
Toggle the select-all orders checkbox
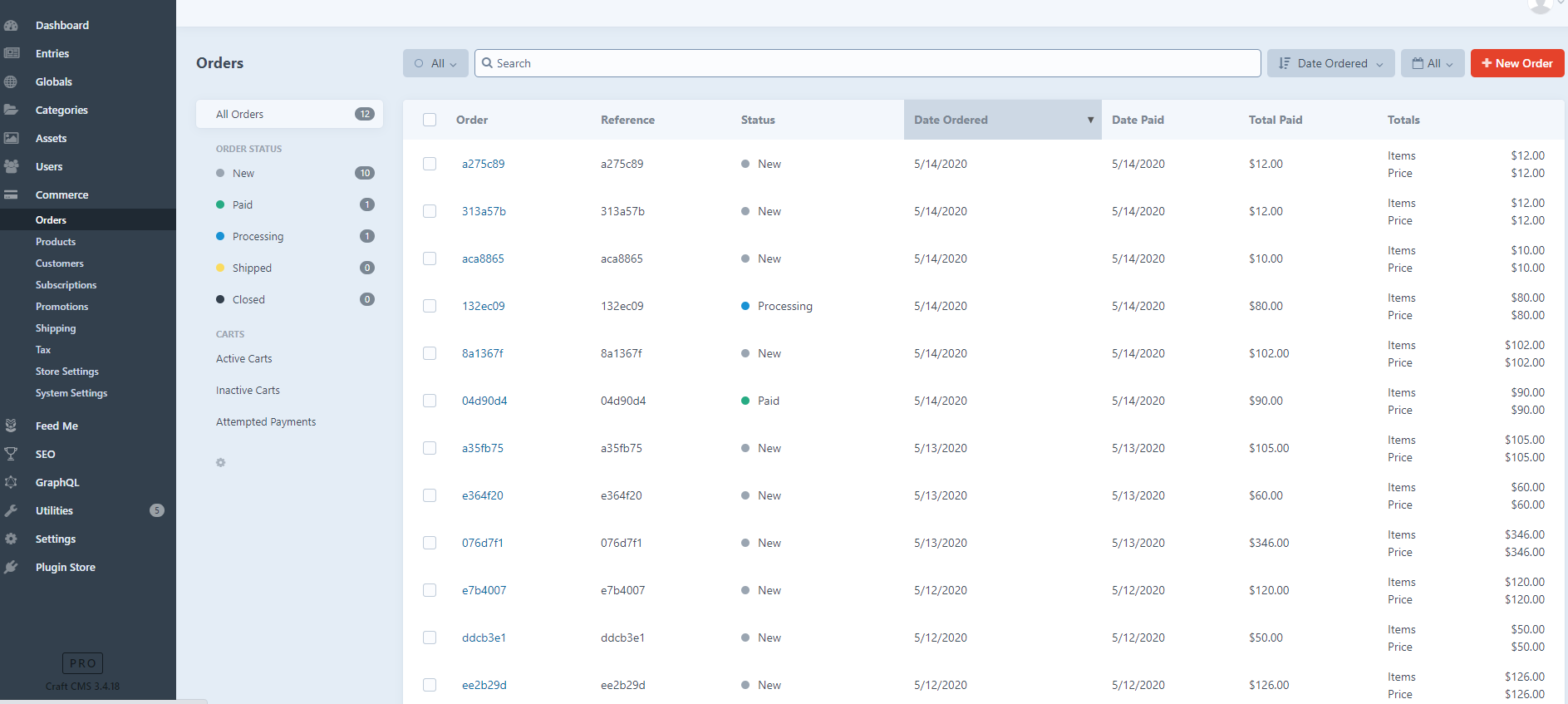pos(430,120)
